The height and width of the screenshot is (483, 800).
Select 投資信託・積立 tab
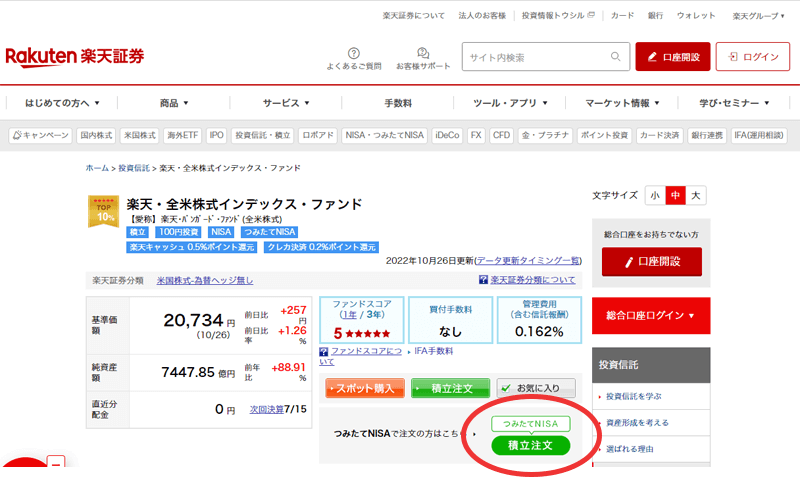click(262, 135)
